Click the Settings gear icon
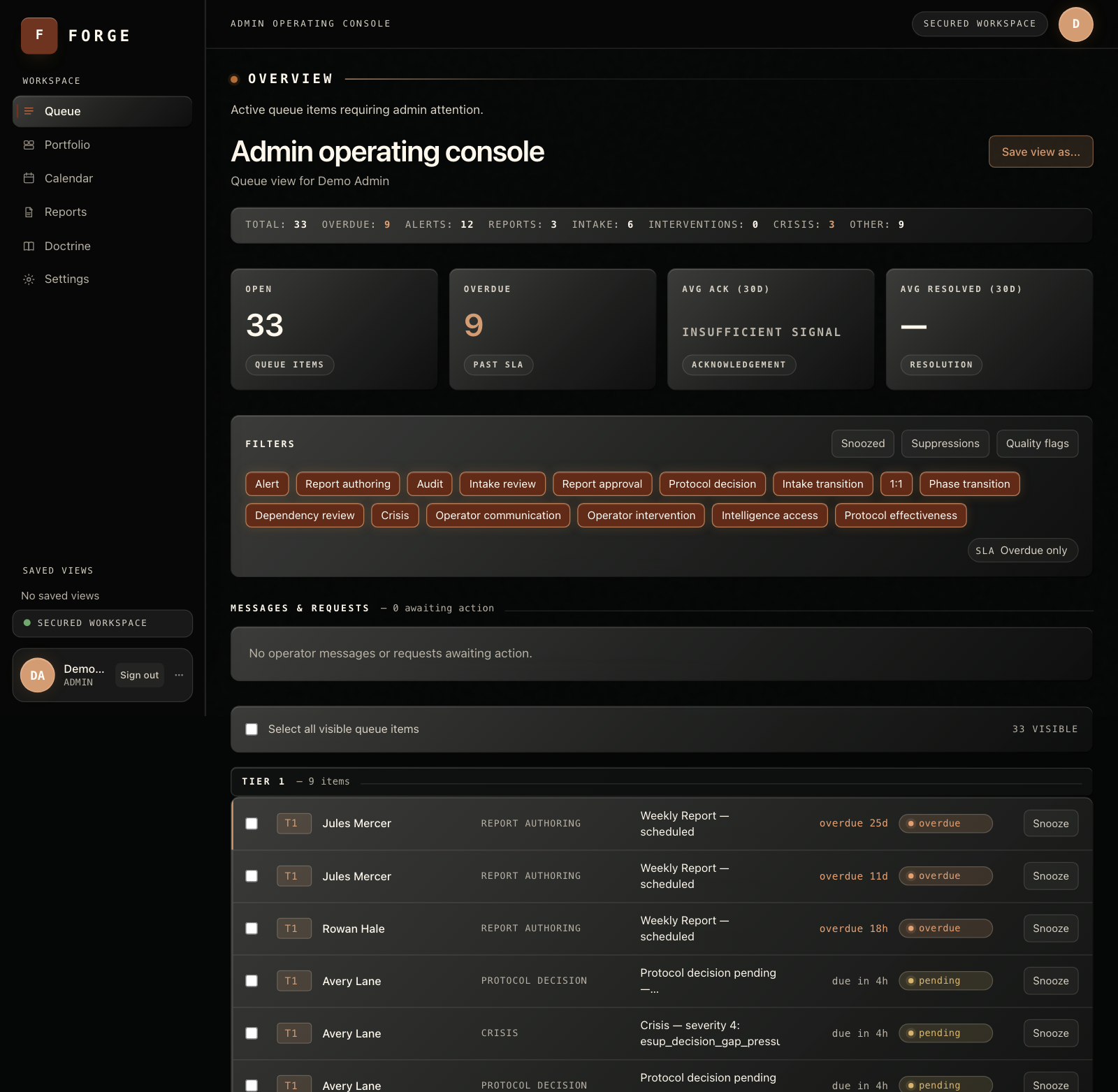The width and height of the screenshot is (1118, 1092). point(29,279)
